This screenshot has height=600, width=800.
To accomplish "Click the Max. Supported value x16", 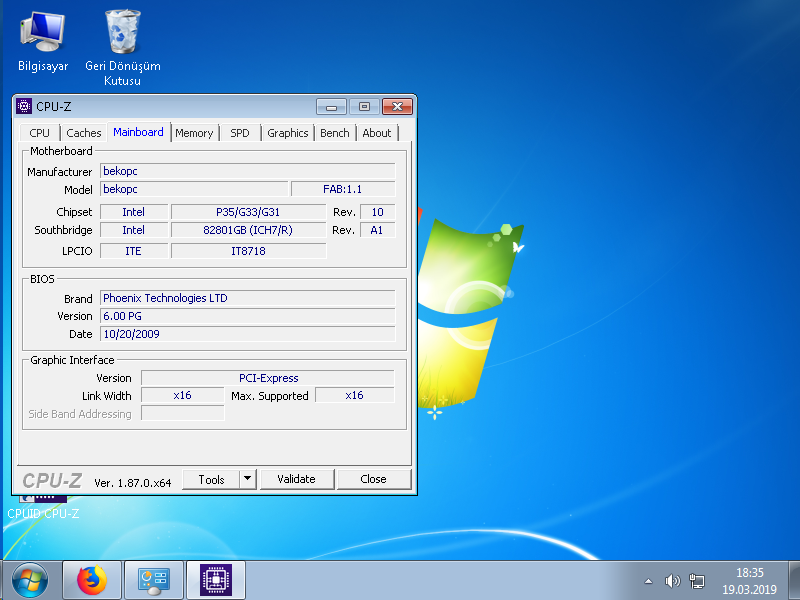I will [355, 395].
